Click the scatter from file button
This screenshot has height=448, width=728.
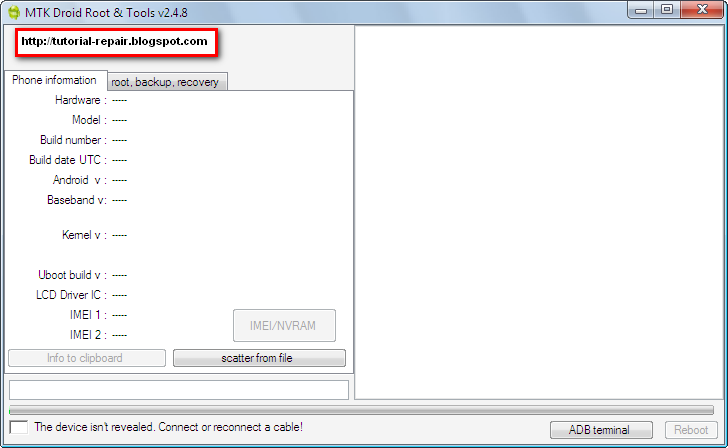coord(259,358)
